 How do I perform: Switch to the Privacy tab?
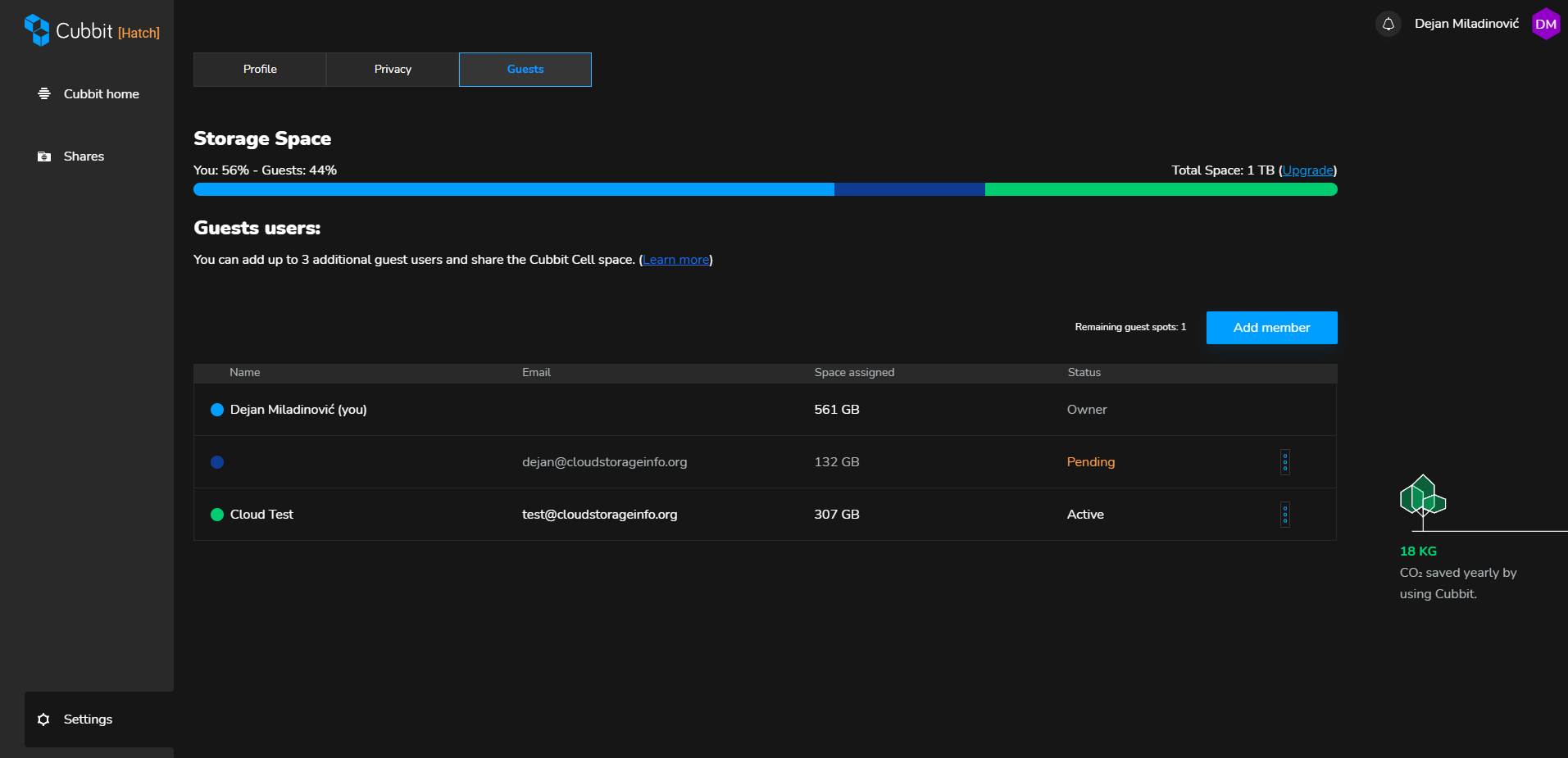[393, 70]
